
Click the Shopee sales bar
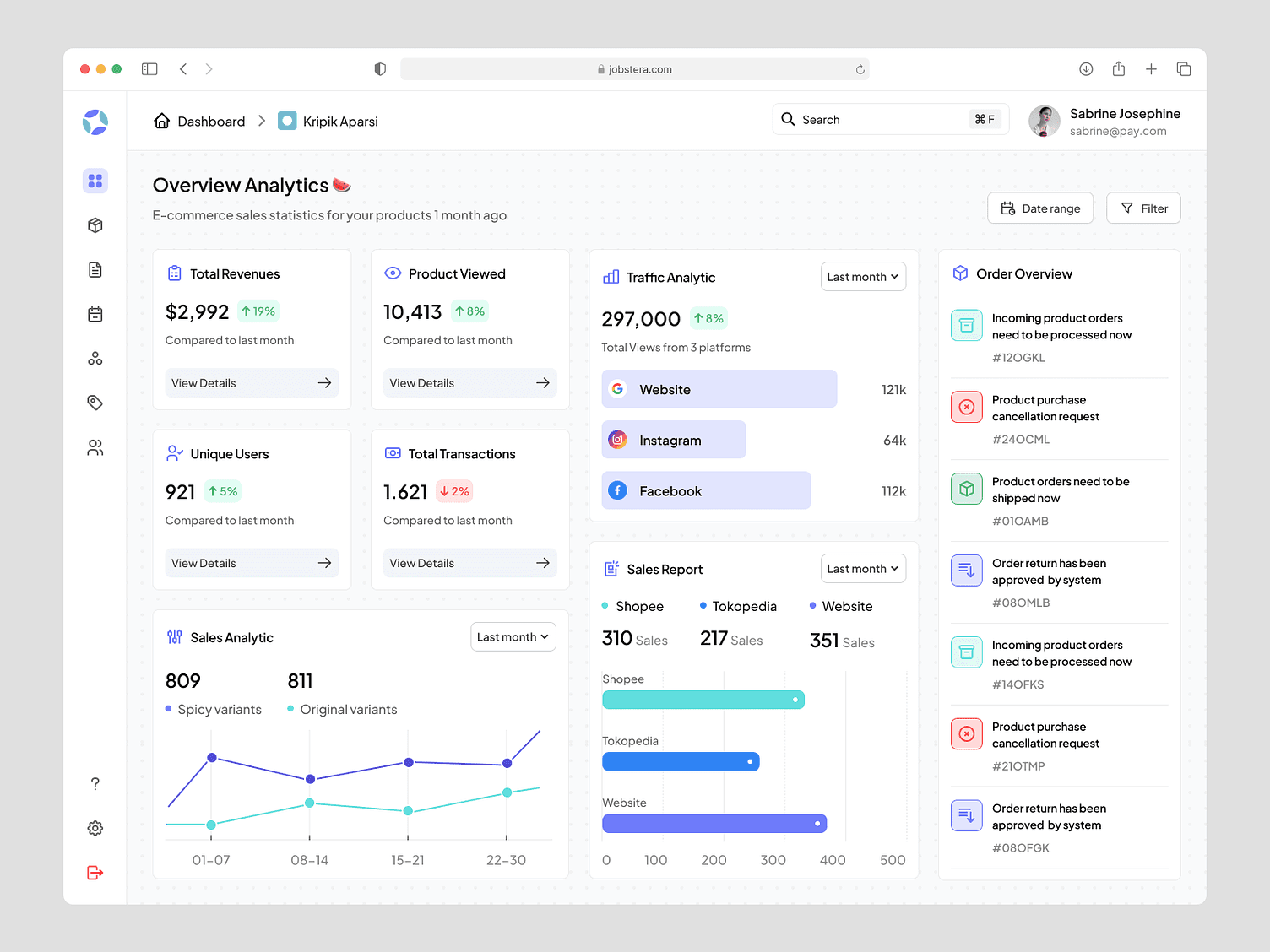pyautogui.click(x=703, y=700)
